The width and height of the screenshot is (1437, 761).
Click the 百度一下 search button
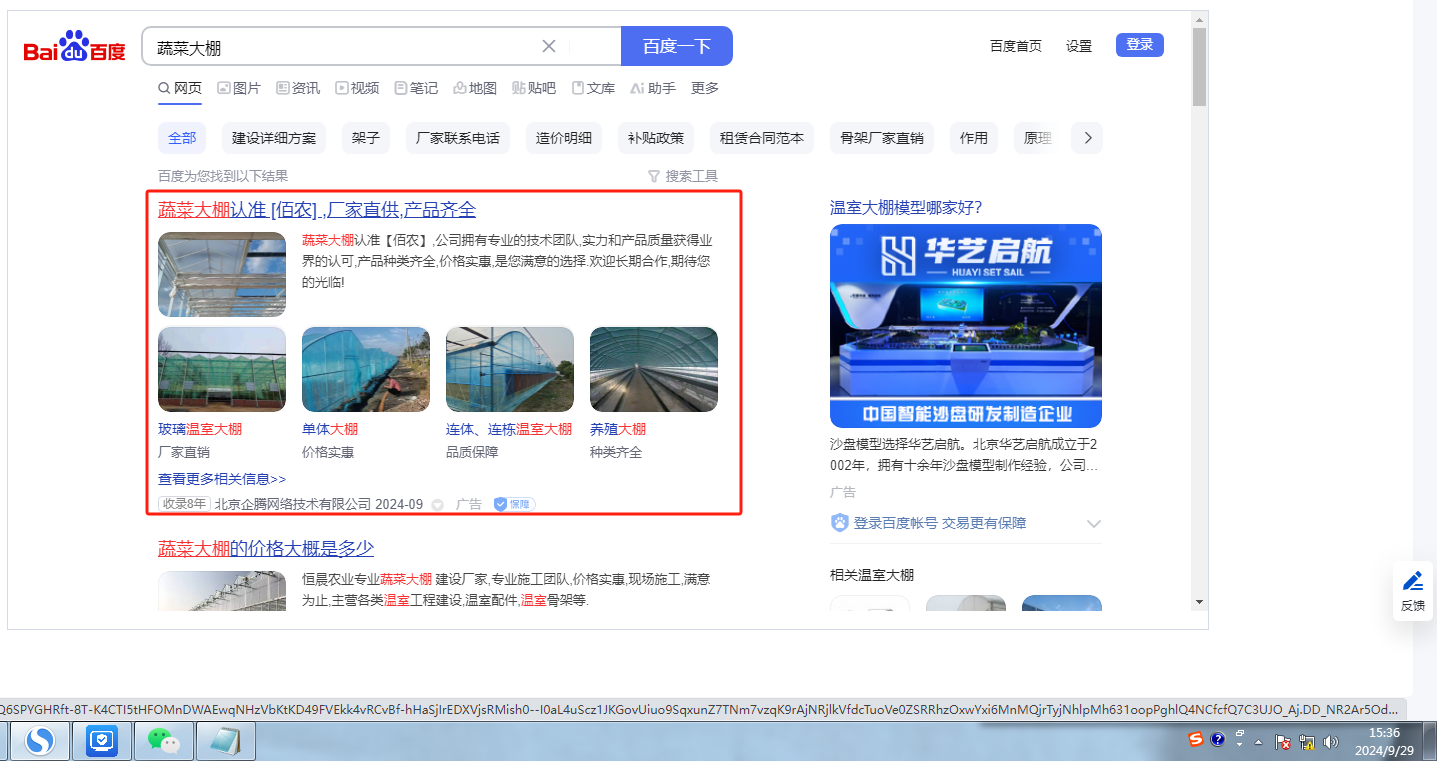[x=677, y=46]
